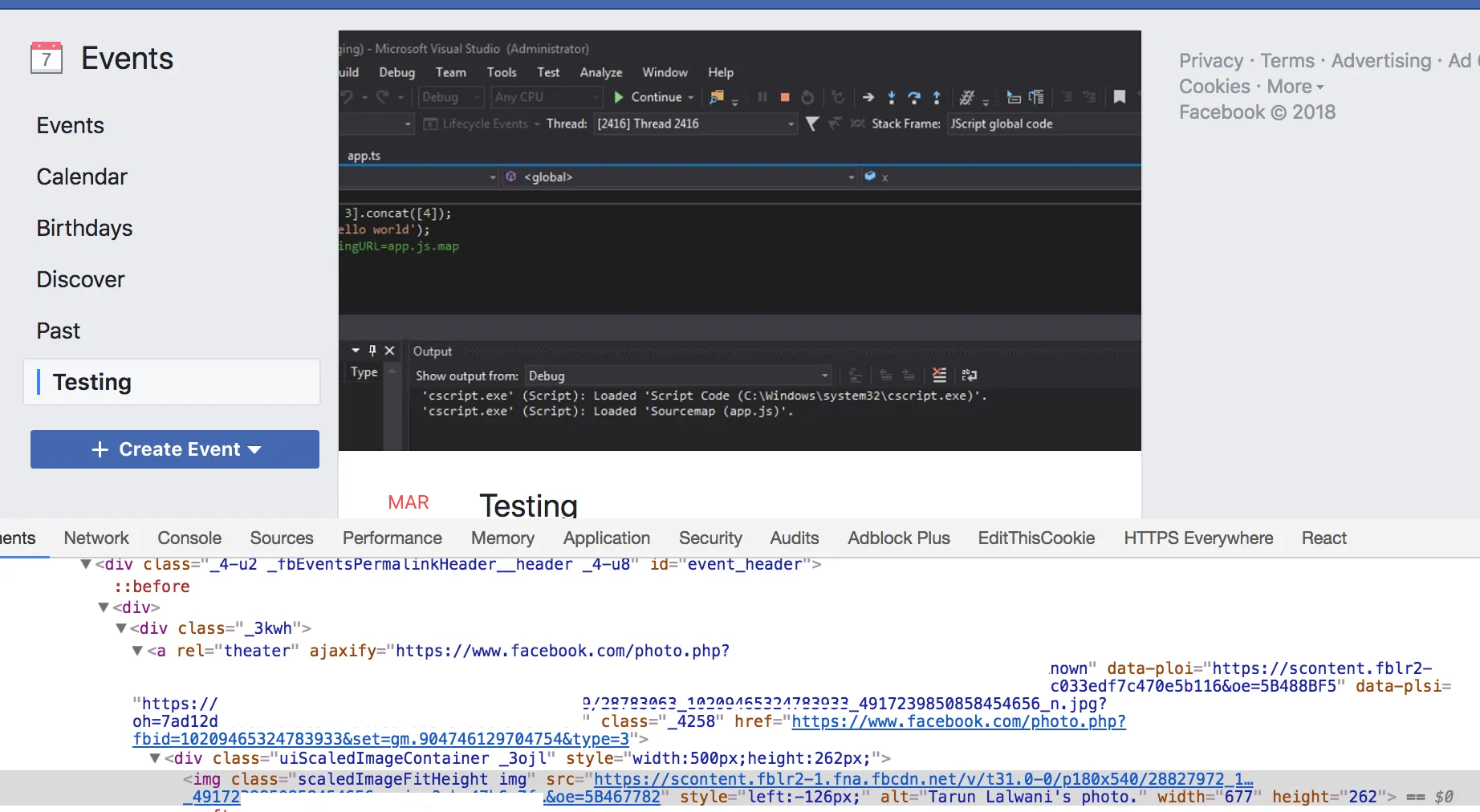
Task: Collapse the div class _3kwh node
Action: (120, 628)
